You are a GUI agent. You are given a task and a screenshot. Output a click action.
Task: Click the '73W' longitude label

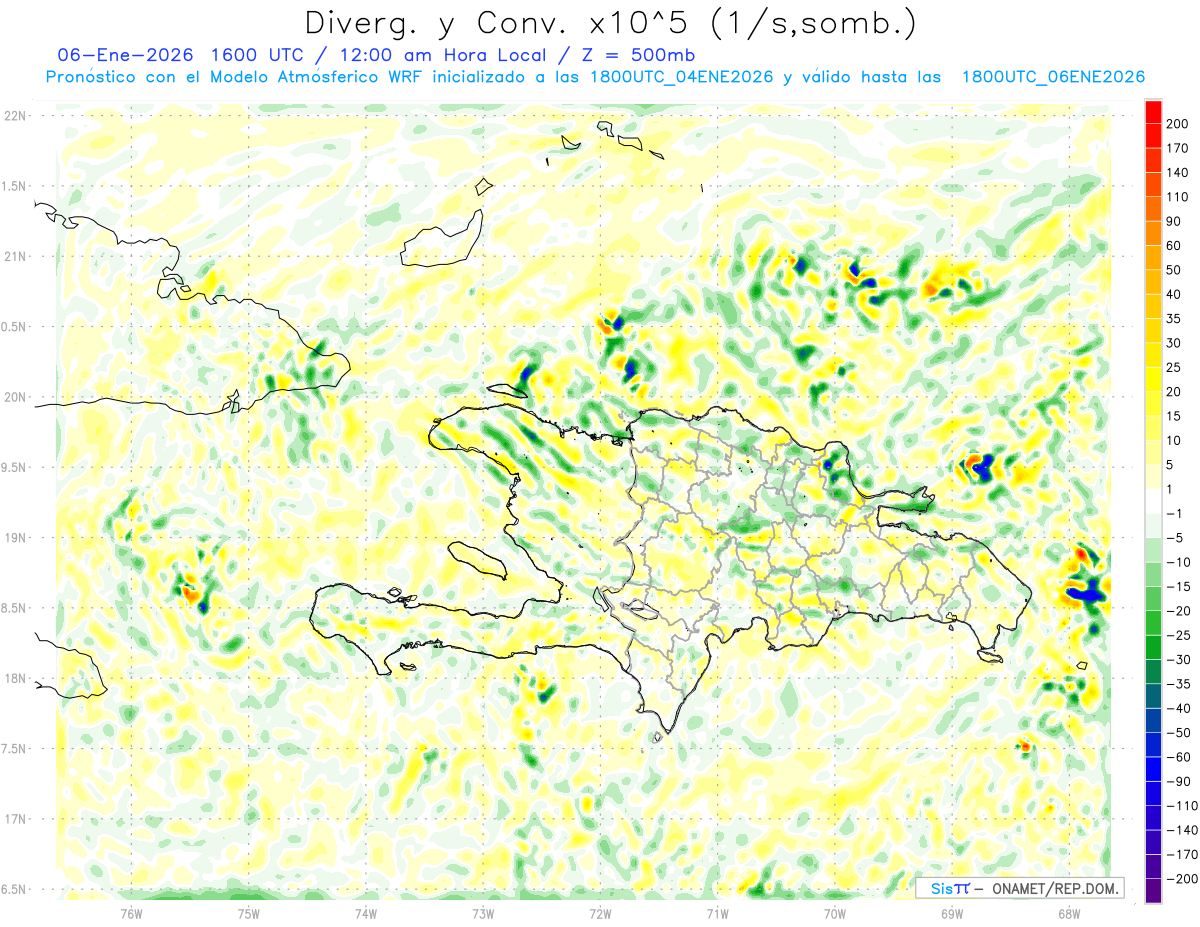[483, 913]
